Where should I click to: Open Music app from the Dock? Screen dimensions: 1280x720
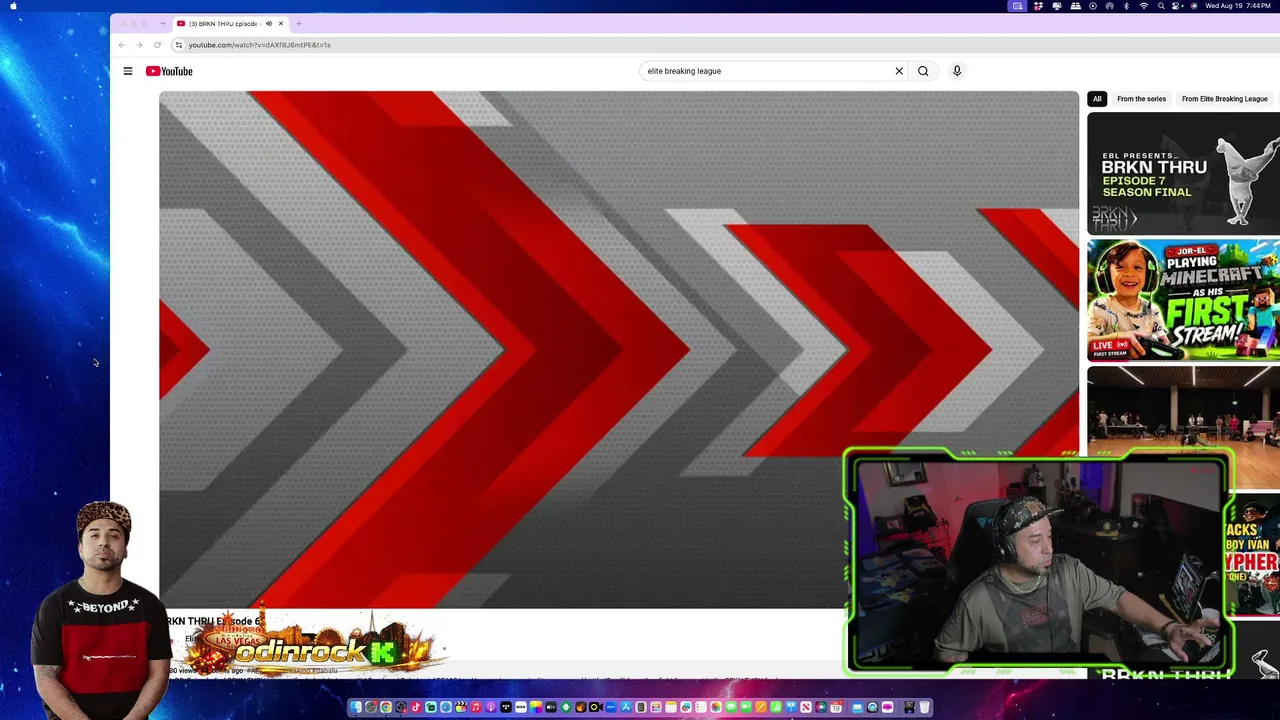(x=476, y=708)
